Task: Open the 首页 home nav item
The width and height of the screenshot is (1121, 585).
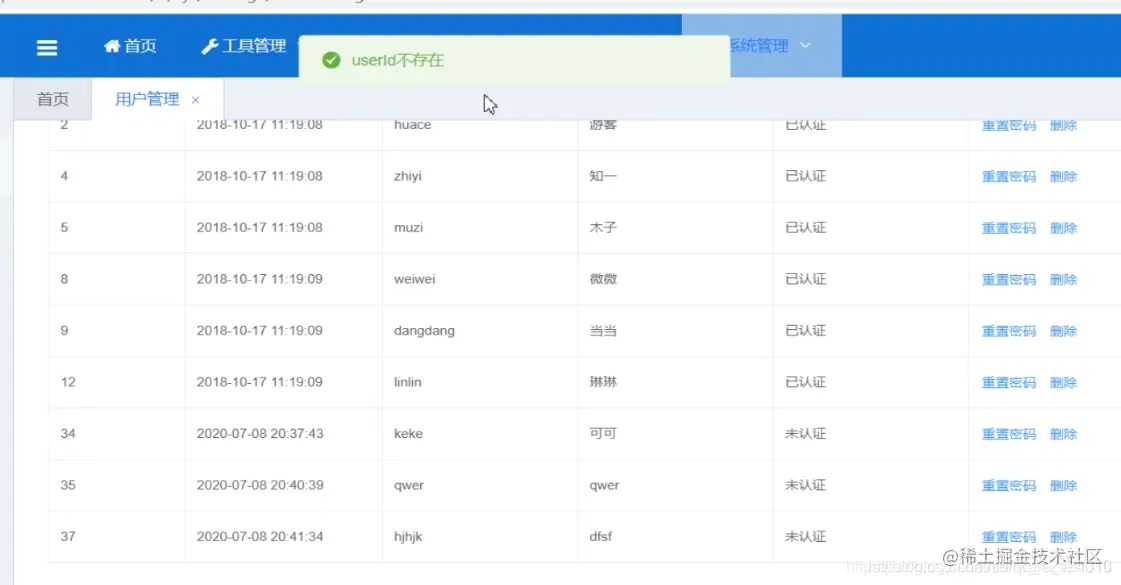Action: point(129,46)
